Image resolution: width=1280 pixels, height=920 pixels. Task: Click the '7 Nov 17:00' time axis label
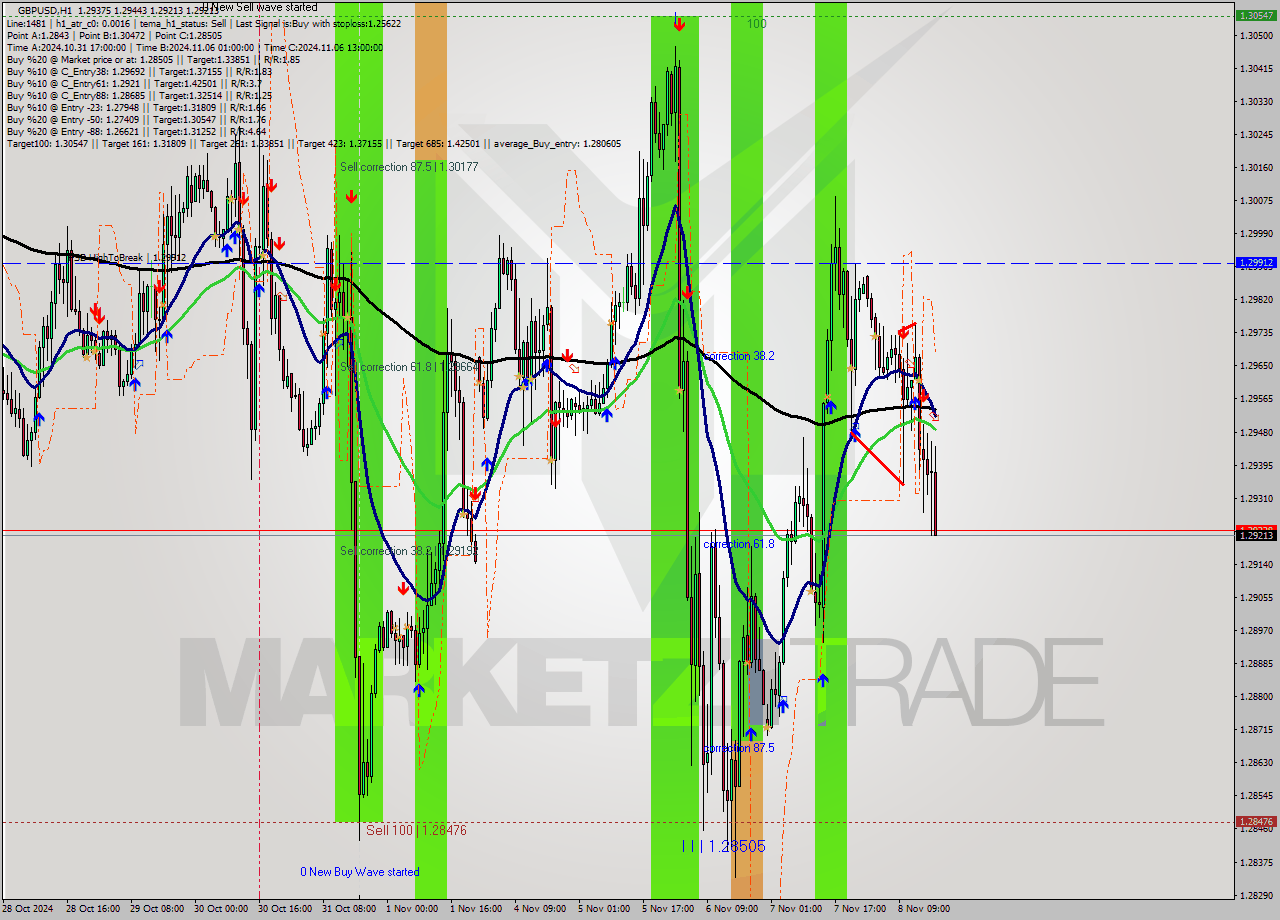(x=860, y=909)
